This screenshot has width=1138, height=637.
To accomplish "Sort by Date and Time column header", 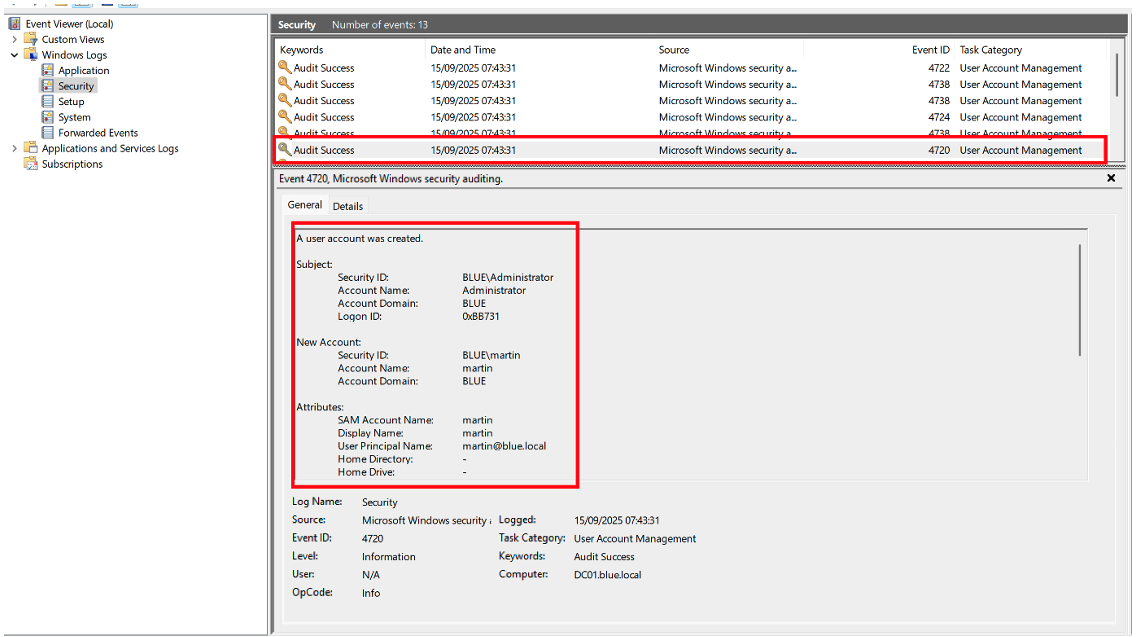I will point(461,50).
